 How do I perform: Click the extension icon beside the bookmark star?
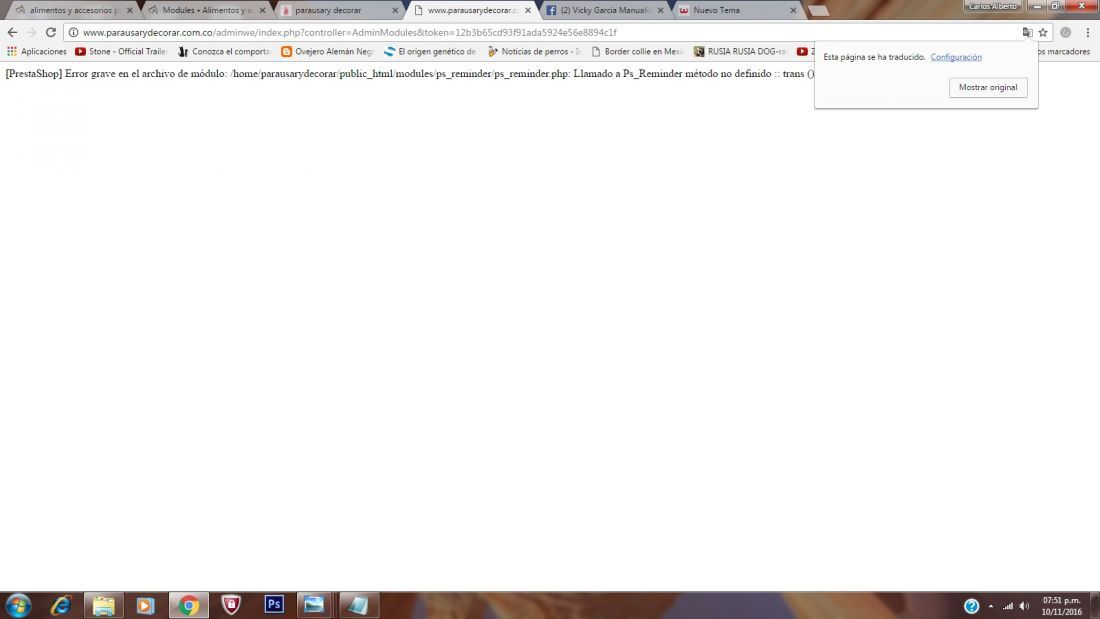(x=1066, y=32)
